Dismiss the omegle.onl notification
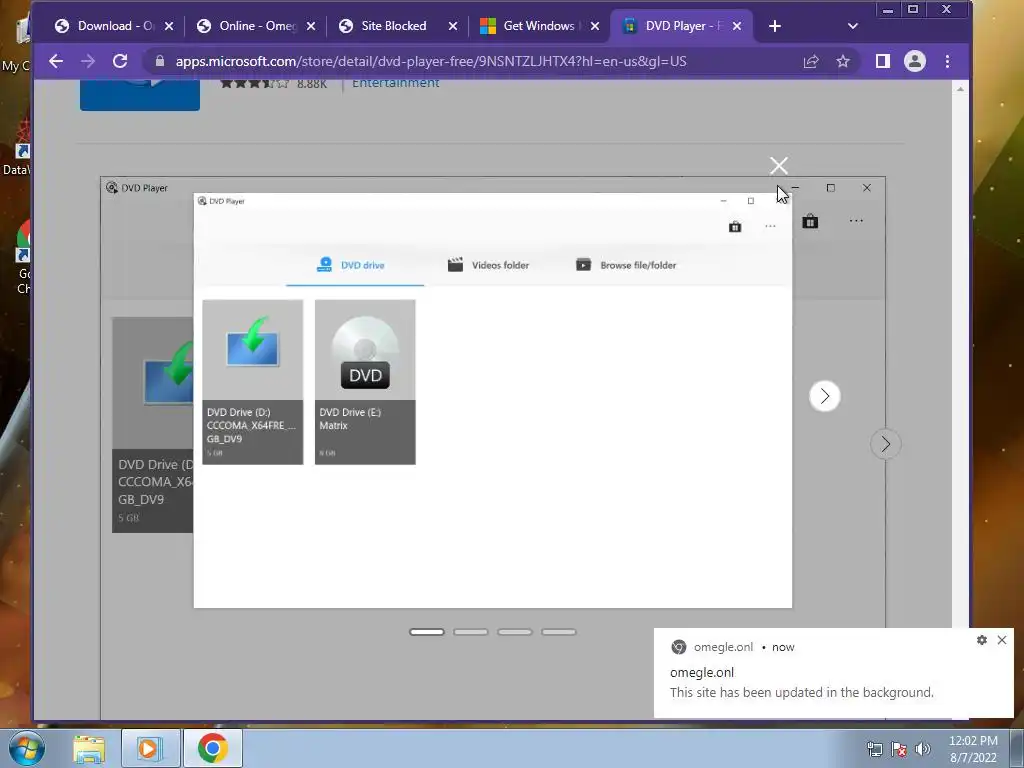This screenshot has width=1024, height=768. point(1002,640)
